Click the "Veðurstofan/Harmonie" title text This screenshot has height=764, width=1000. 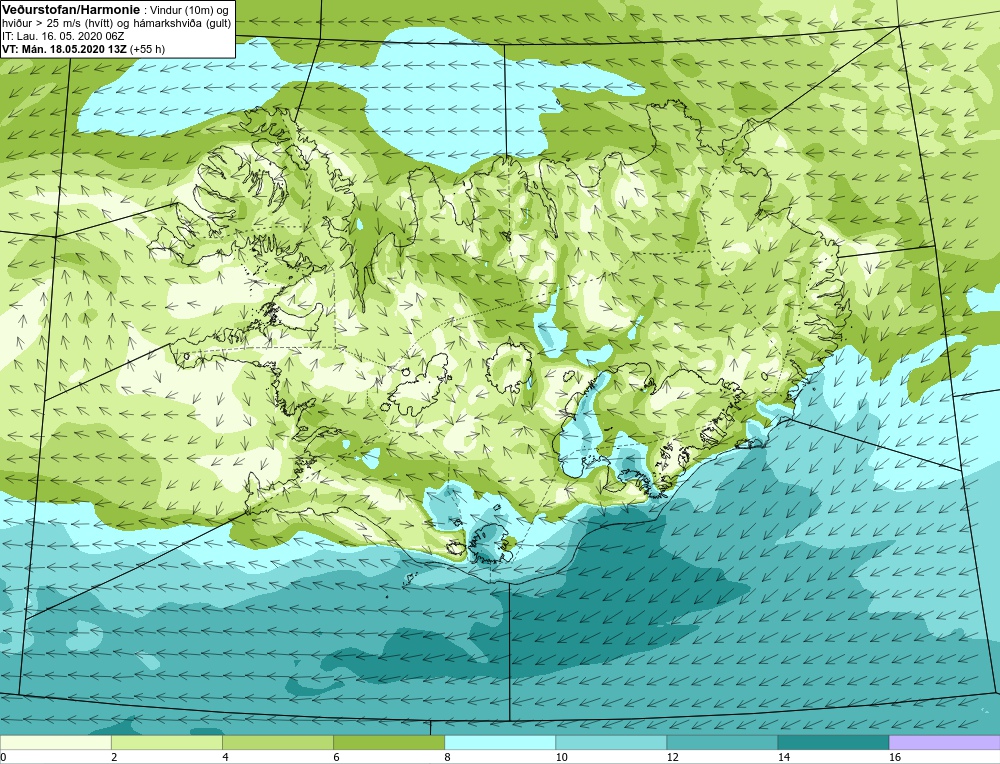pyautogui.click(x=71, y=10)
